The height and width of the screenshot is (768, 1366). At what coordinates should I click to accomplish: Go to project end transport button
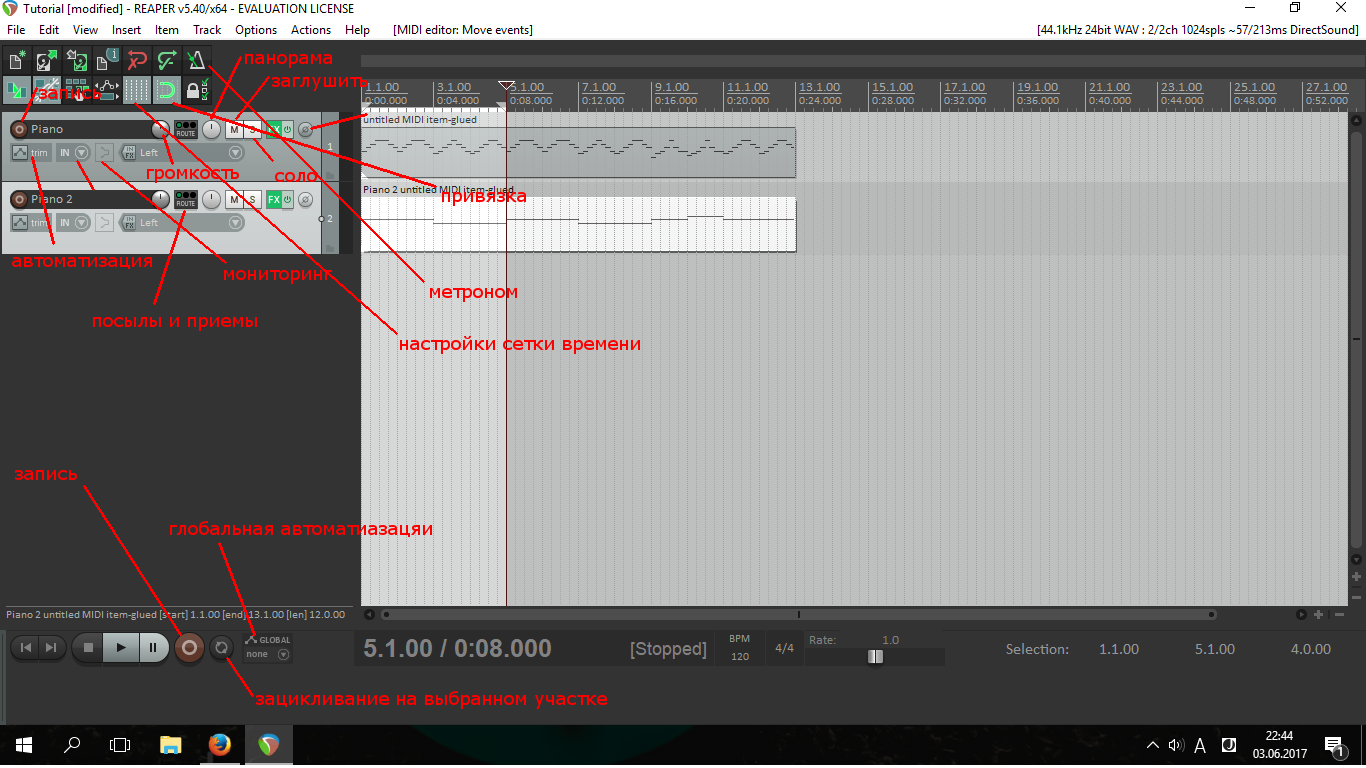[x=51, y=648]
